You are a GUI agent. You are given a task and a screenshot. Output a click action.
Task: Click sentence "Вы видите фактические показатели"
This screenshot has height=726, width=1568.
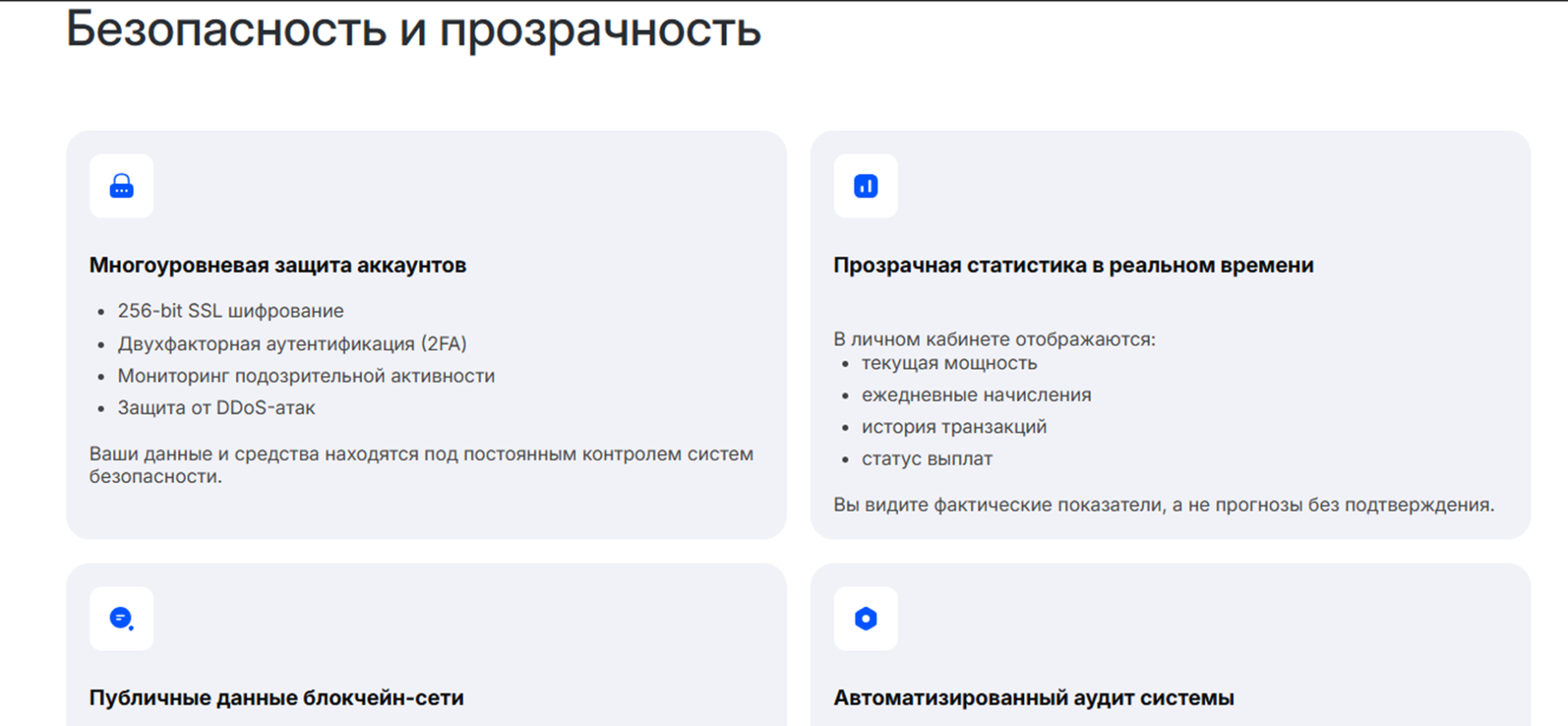click(x=1164, y=505)
